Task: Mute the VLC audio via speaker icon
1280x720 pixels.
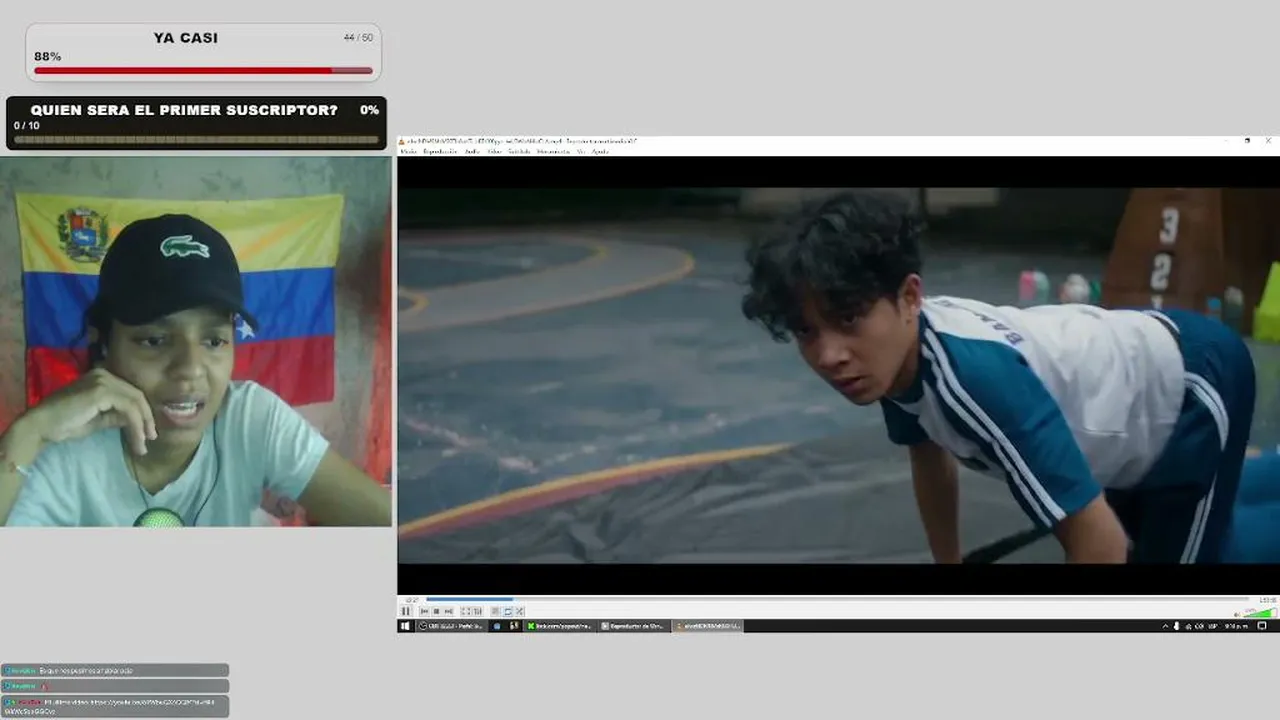Action: 1238,613
